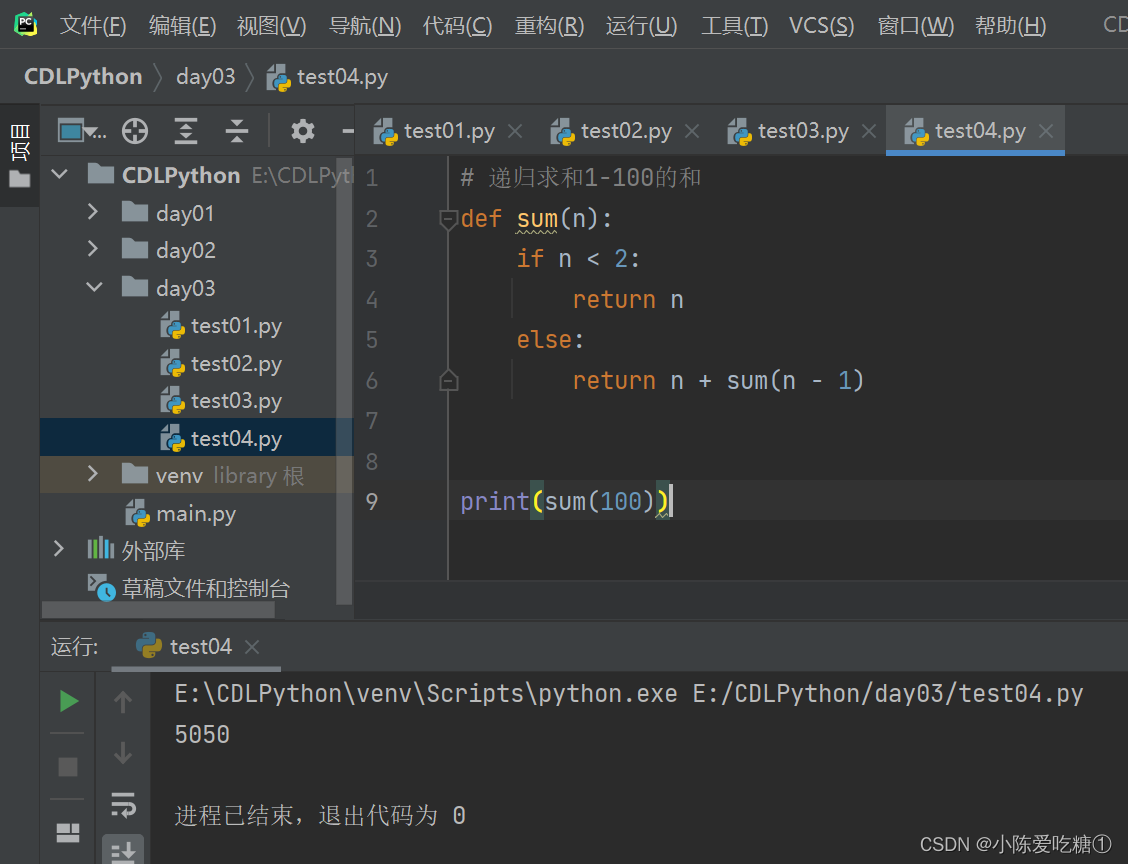Click the stop process square button

pyautogui.click(x=68, y=767)
